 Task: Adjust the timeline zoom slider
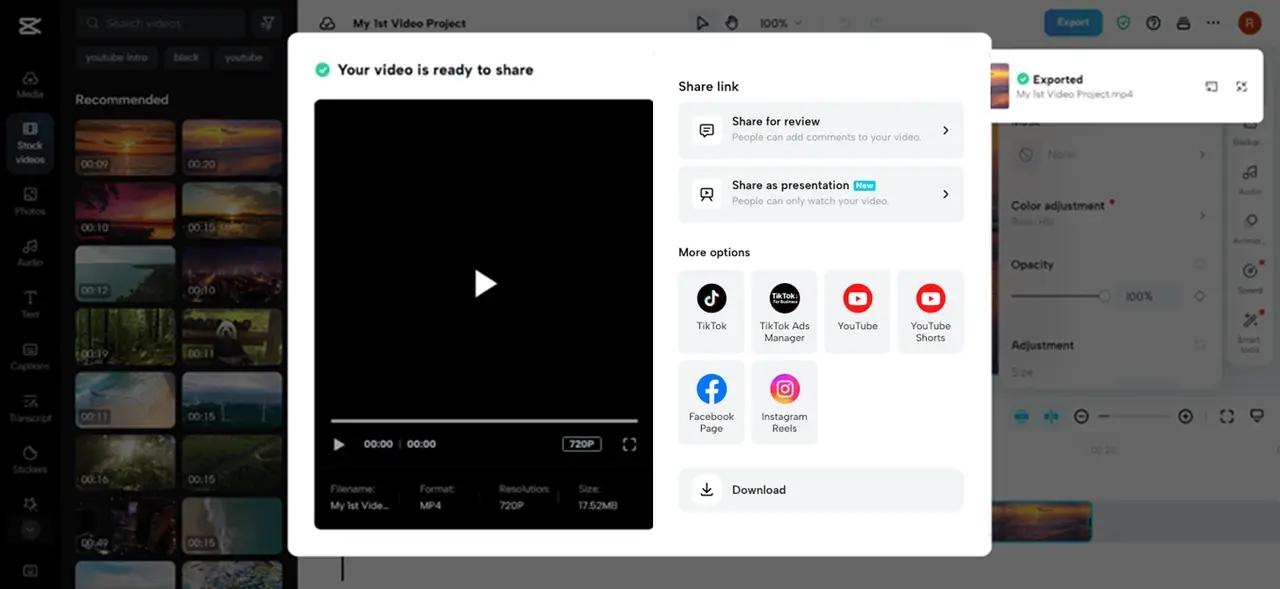[x=1133, y=416]
